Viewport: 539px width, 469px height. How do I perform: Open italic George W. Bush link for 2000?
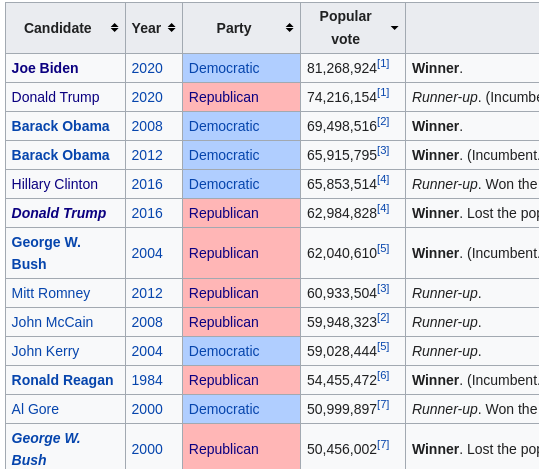[x=46, y=449]
